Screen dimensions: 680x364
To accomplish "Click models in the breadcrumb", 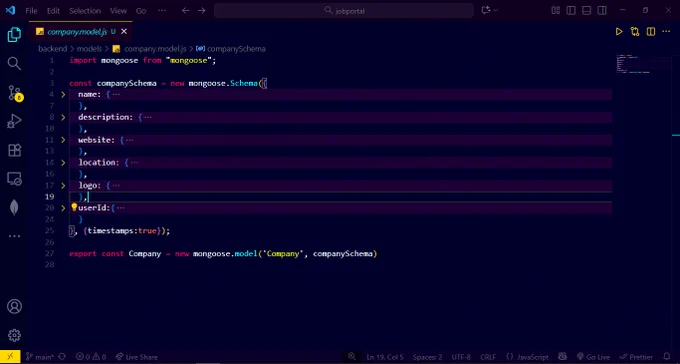I will [x=89, y=49].
